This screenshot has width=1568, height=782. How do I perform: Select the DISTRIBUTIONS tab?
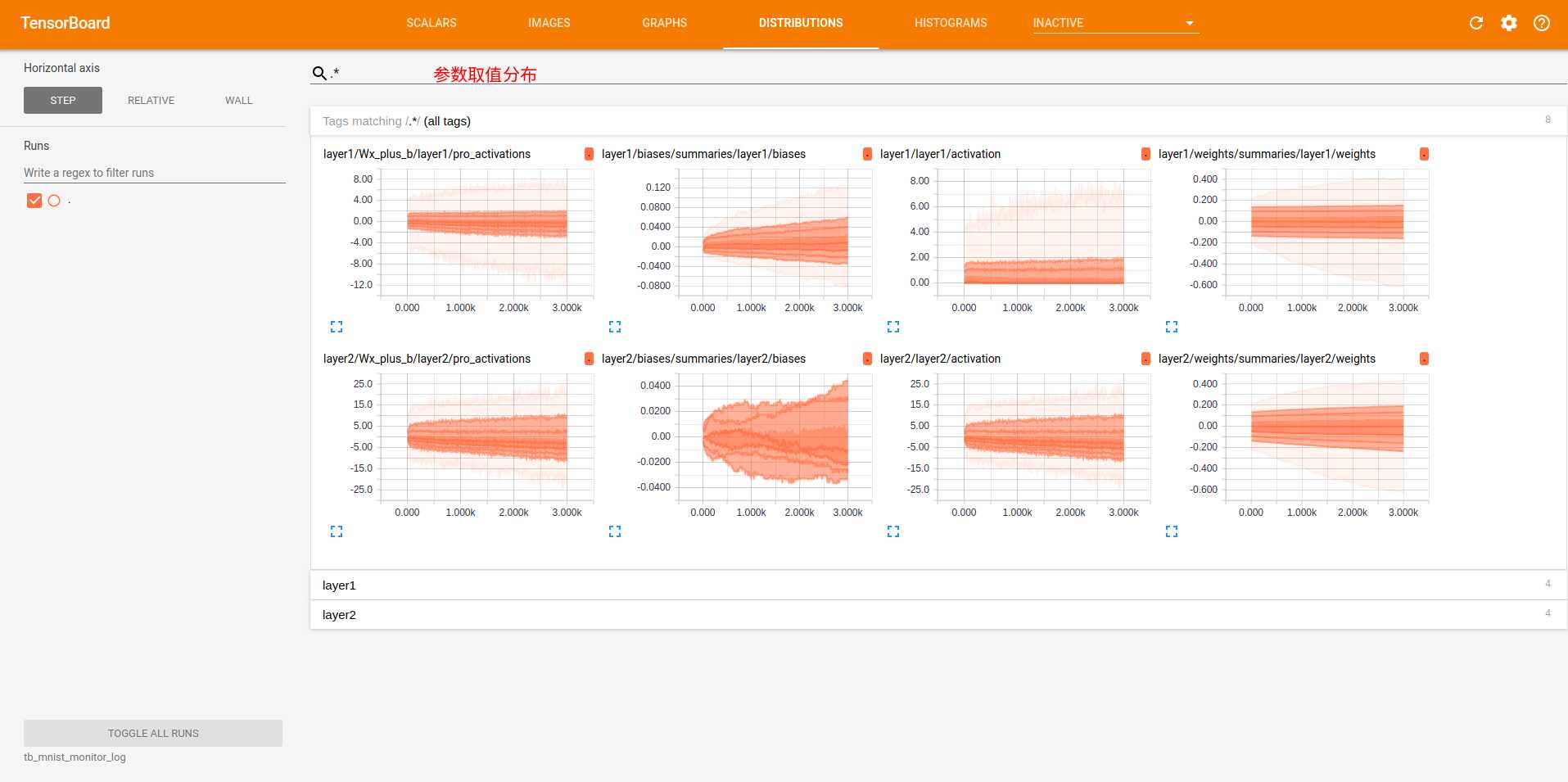801,23
